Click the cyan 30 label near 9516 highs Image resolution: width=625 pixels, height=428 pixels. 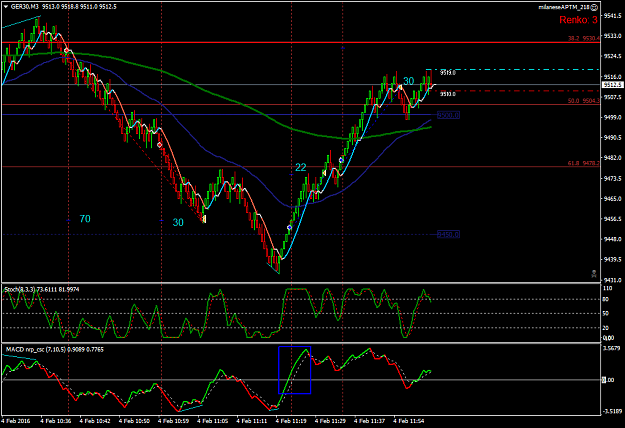tap(409, 81)
